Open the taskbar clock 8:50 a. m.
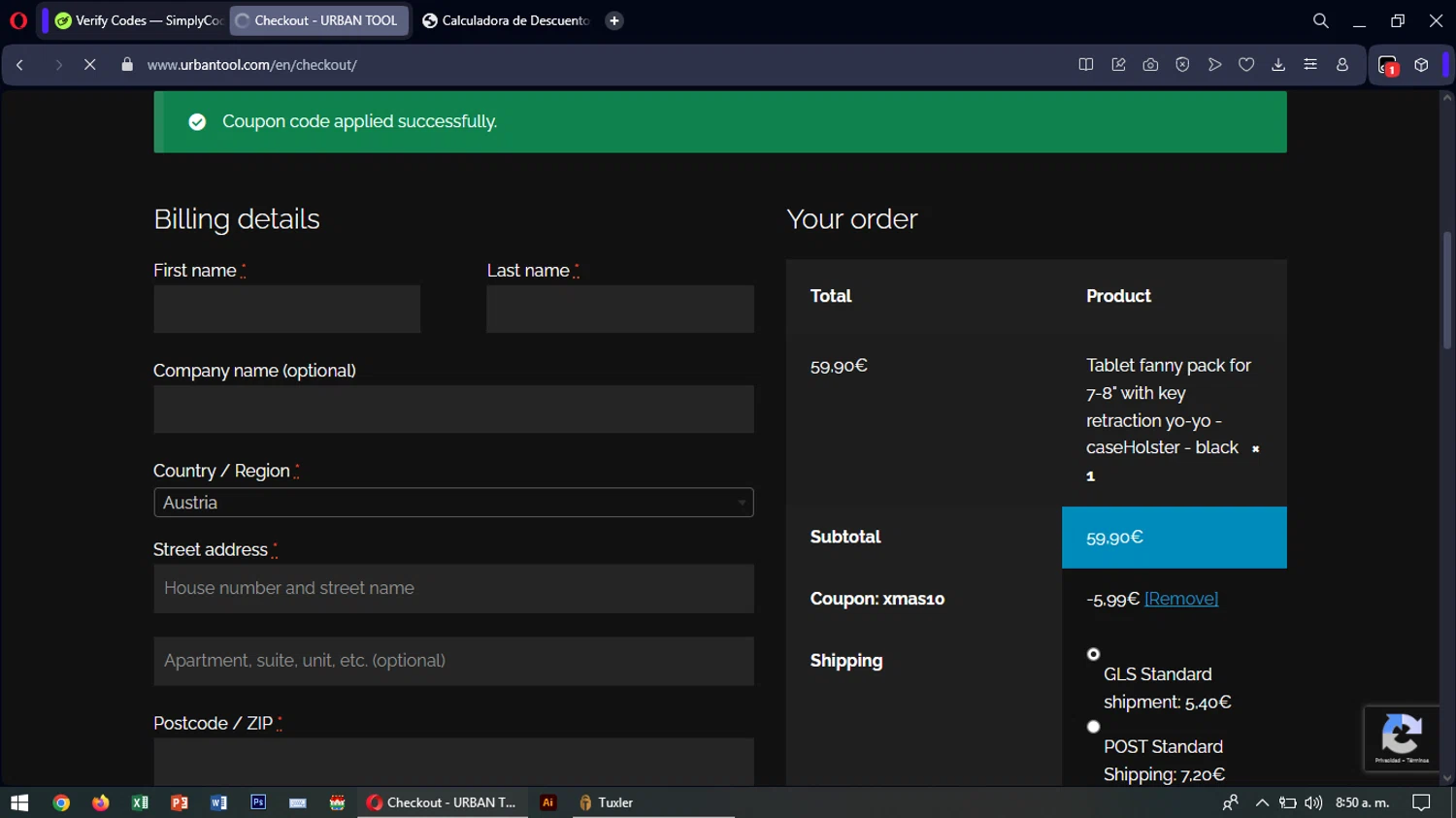 point(1363,802)
